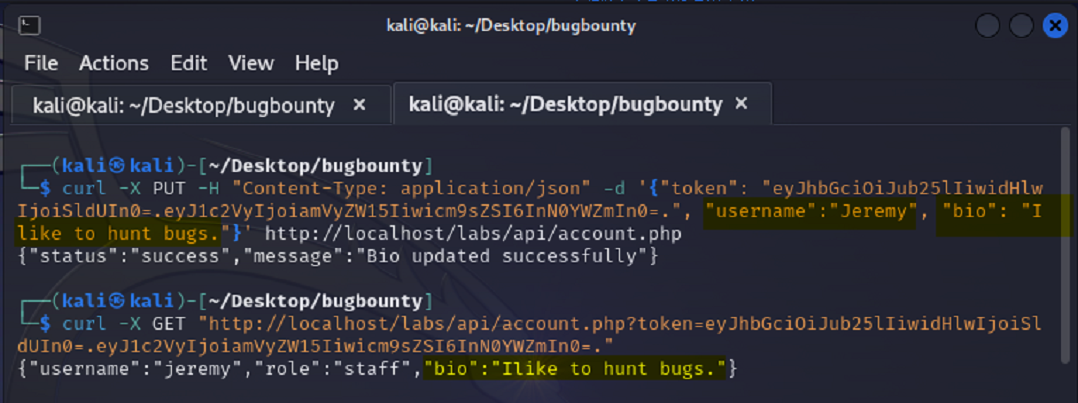
Task: Click the highlighted "bio":"Ilike to hunt bugs." output
Action: pos(575,369)
